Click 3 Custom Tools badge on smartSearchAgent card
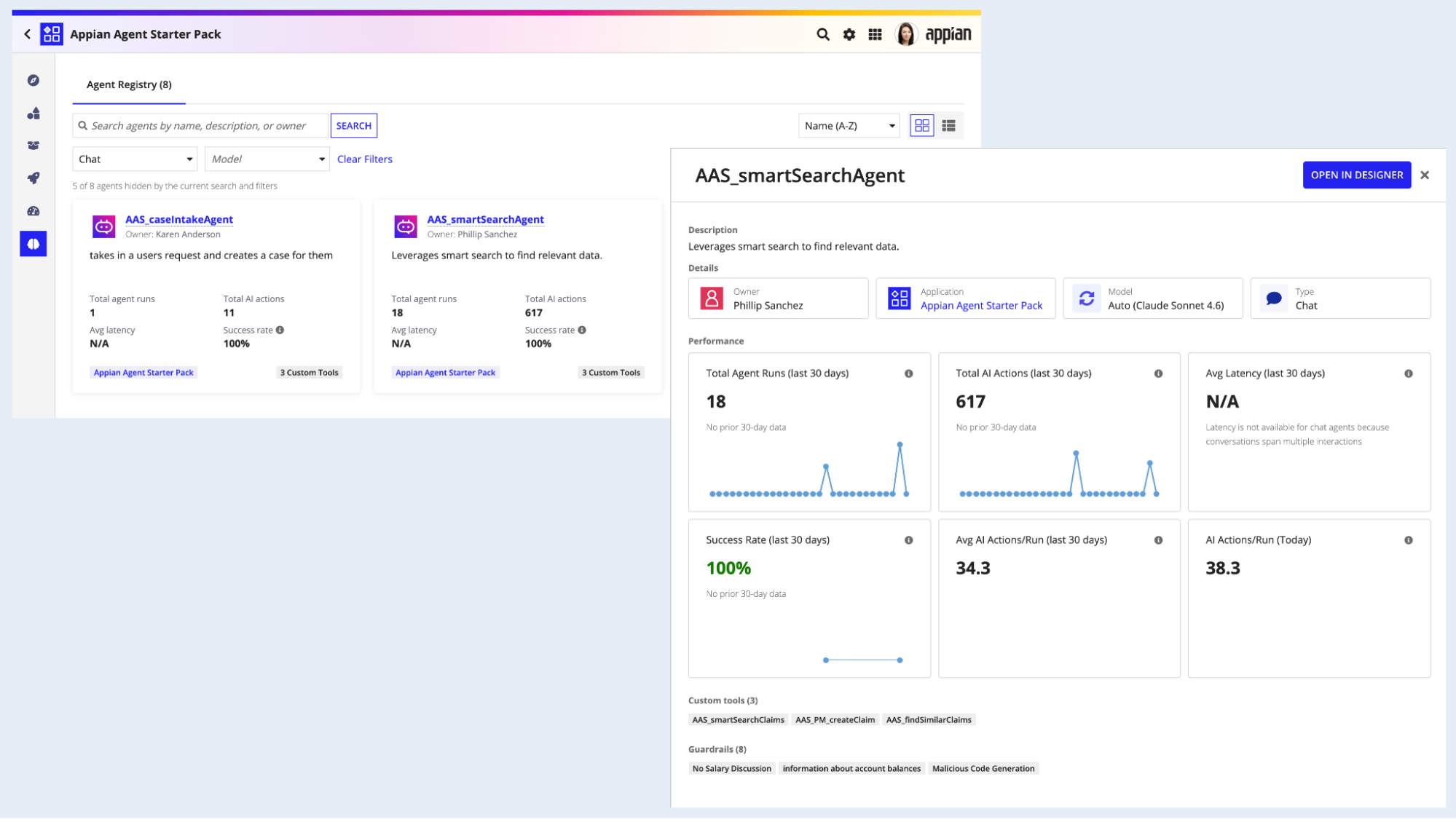Screen dimensions: 1456x819 pyautogui.click(x=611, y=373)
